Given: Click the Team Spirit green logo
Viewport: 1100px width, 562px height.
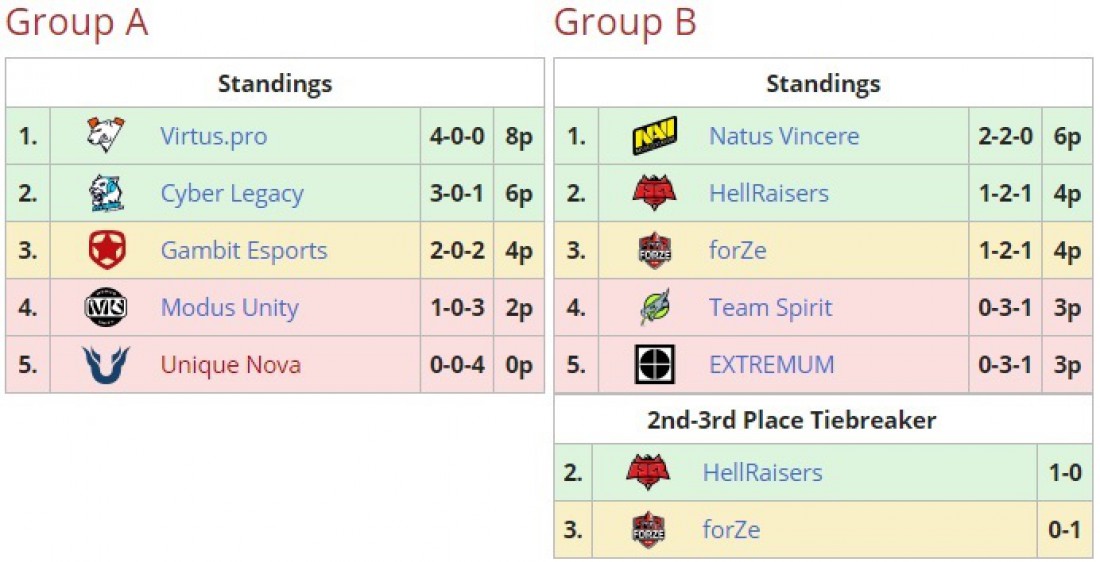Looking at the screenshot, I should click(655, 307).
